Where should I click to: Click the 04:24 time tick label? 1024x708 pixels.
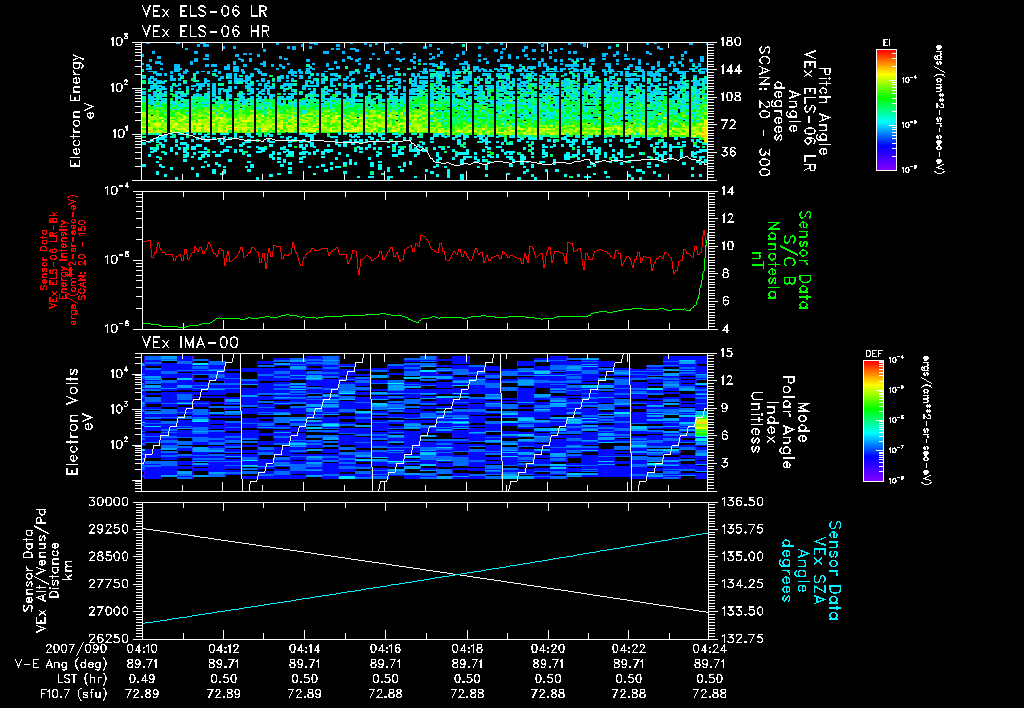(x=710, y=649)
